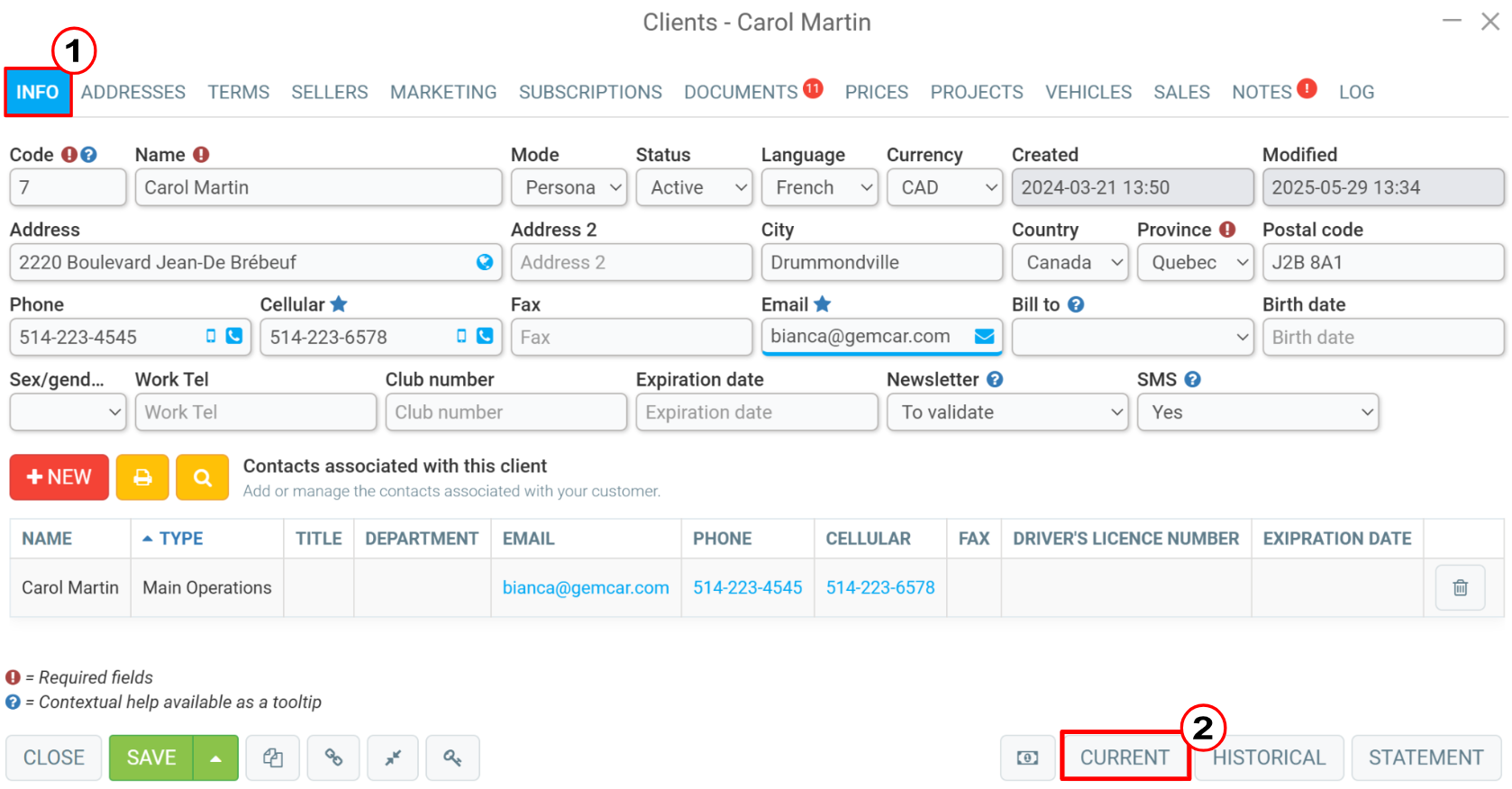The height and width of the screenshot is (789, 1512).
Task: Click the Birth date input field
Action: click(x=1382, y=338)
